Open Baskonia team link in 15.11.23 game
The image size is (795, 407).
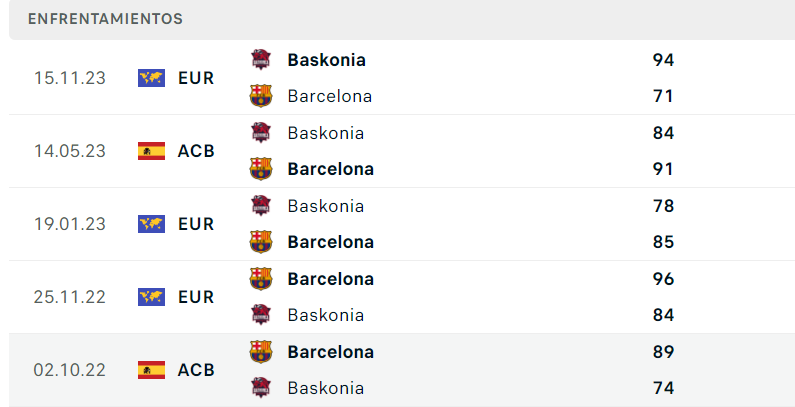click(326, 60)
